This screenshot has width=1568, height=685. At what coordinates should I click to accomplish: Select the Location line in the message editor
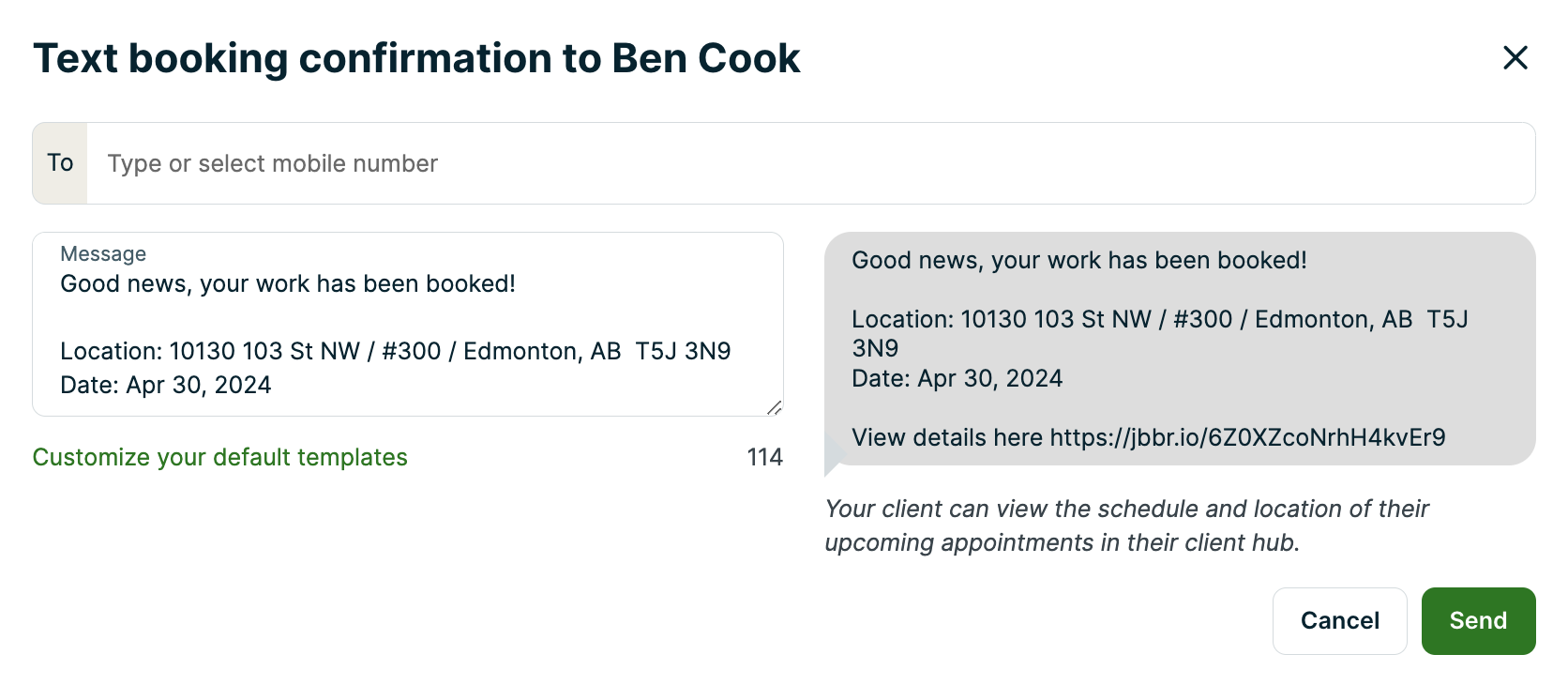point(394,351)
